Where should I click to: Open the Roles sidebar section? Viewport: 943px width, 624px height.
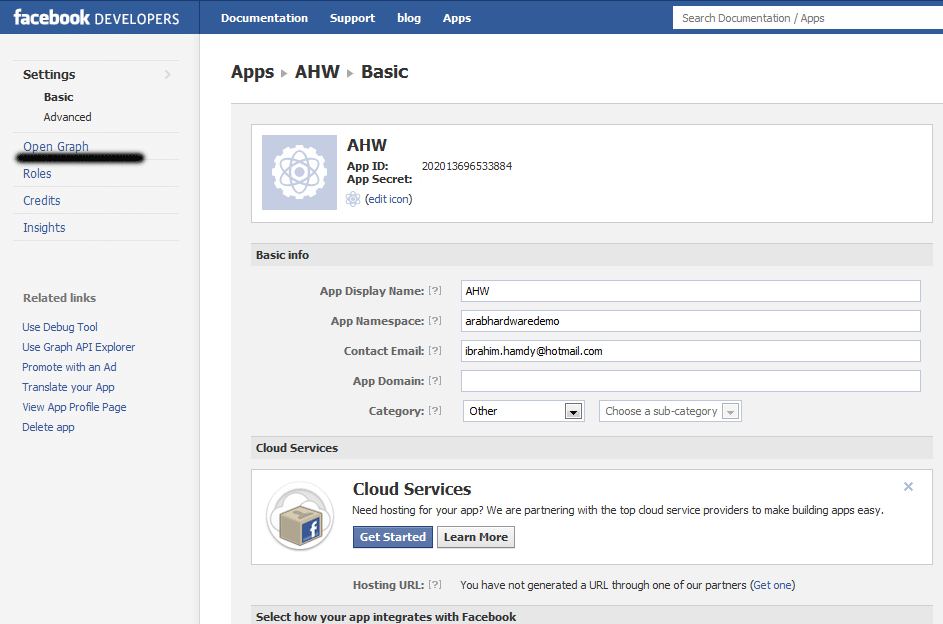[x=37, y=174]
